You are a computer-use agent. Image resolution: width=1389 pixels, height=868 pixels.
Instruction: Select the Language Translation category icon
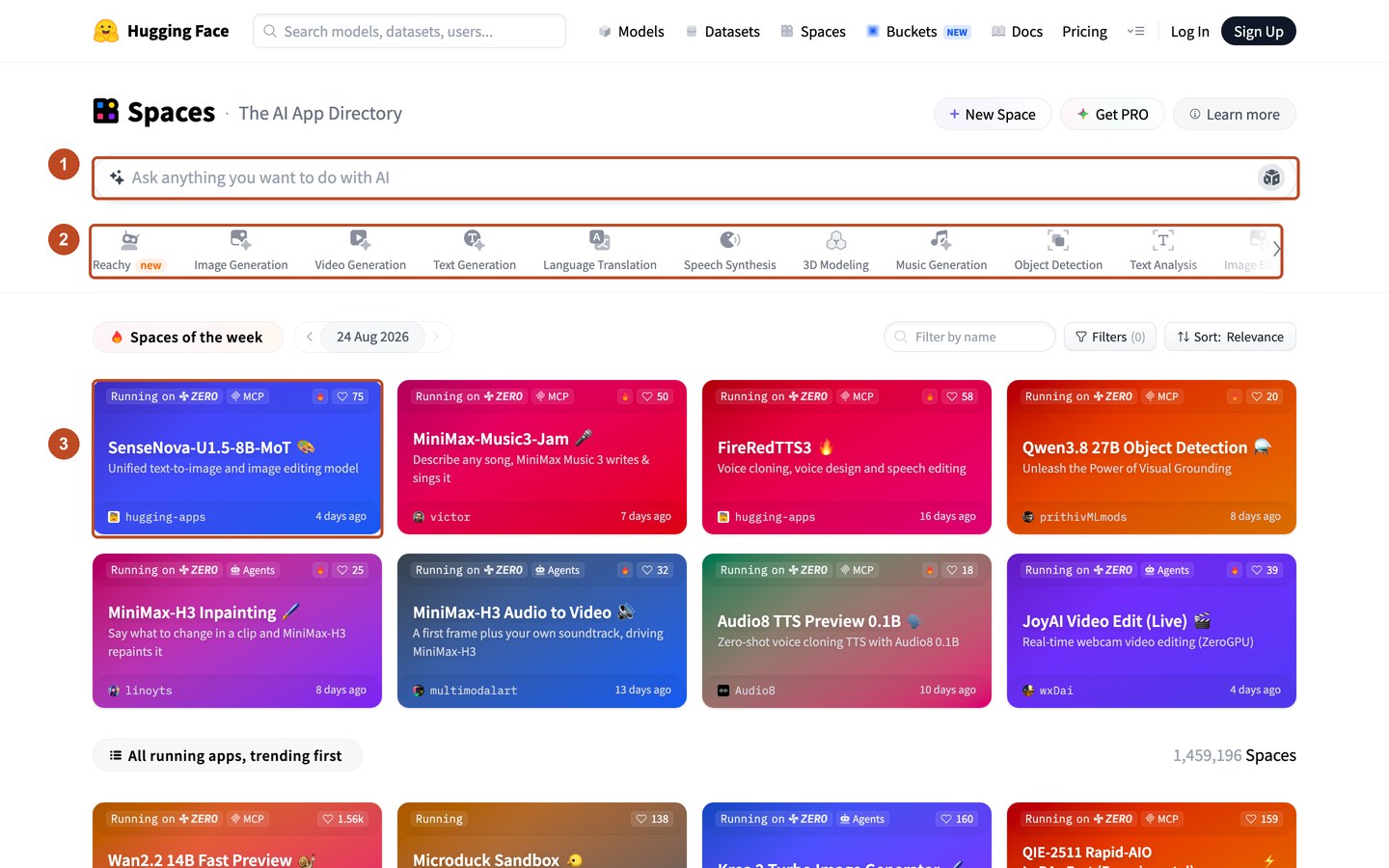(600, 239)
